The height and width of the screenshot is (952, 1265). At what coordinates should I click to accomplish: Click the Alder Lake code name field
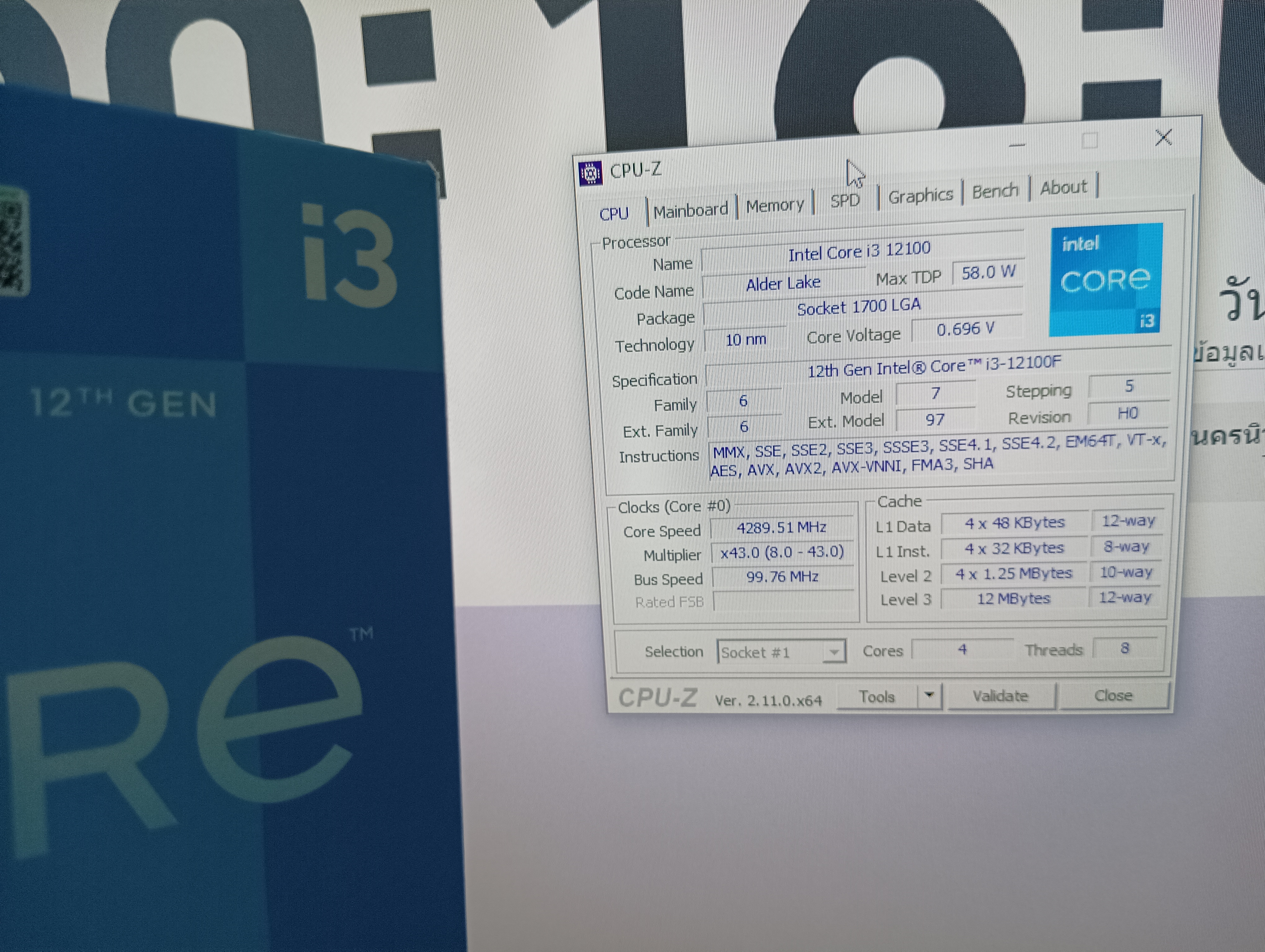pyautogui.click(x=783, y=283)
